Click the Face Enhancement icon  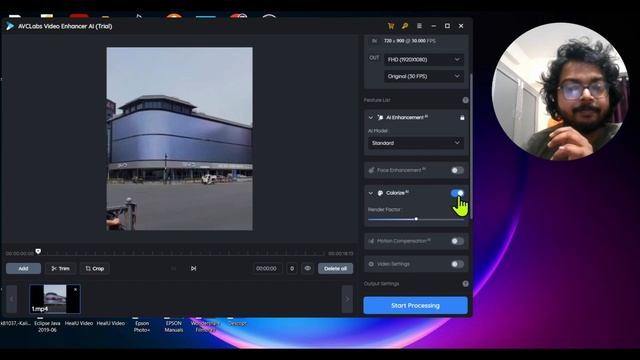(371, 170)
